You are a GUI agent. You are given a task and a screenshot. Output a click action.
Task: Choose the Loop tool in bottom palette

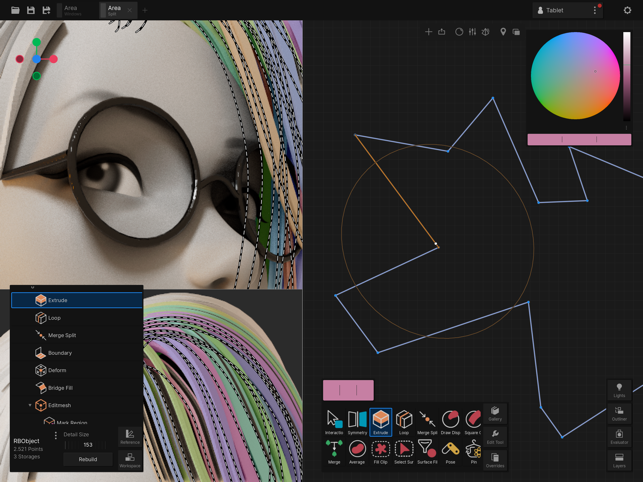click(x=404, y=422)
